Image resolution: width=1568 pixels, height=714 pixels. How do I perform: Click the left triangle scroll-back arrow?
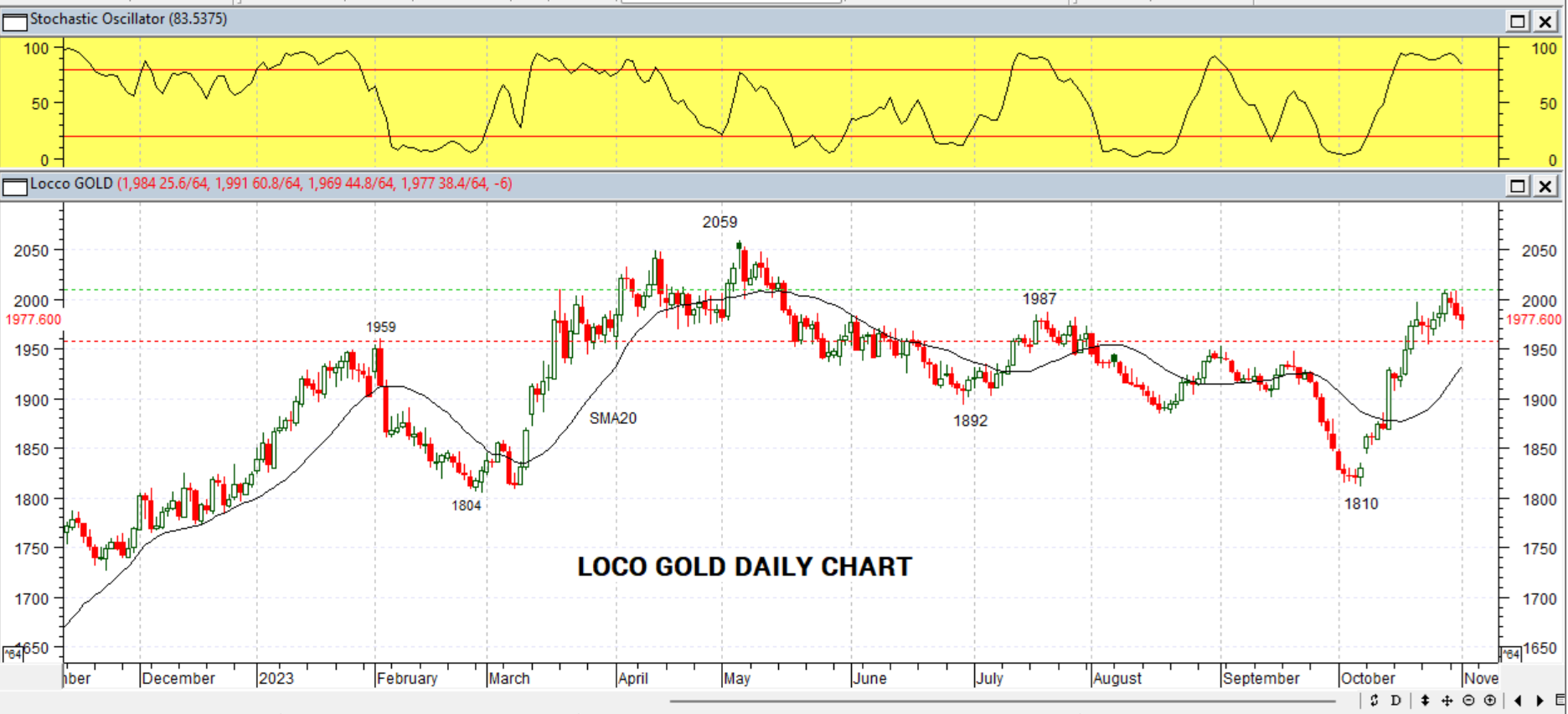point(1519,701)
